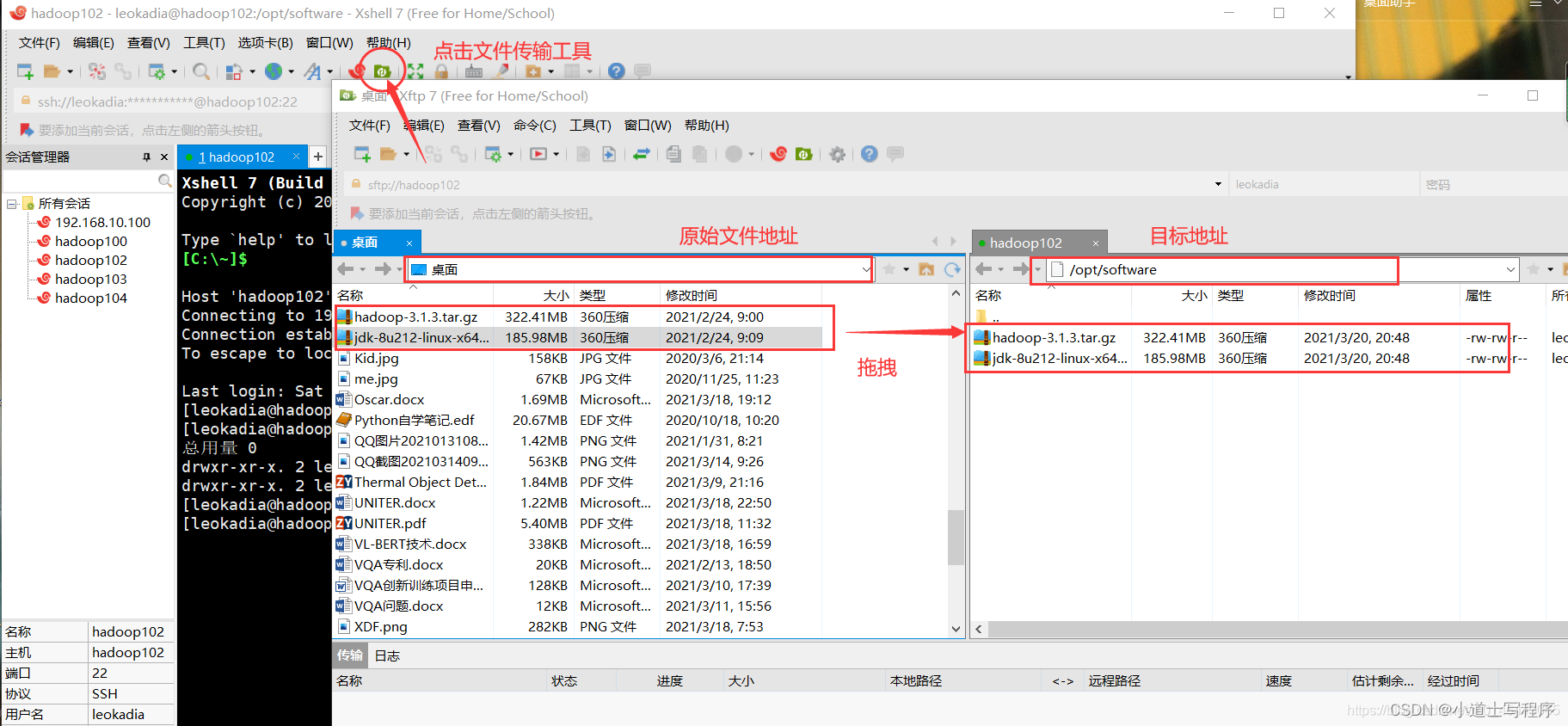
Task: Expand the Xshell font dropdown arrow
Action: [330, 71]
